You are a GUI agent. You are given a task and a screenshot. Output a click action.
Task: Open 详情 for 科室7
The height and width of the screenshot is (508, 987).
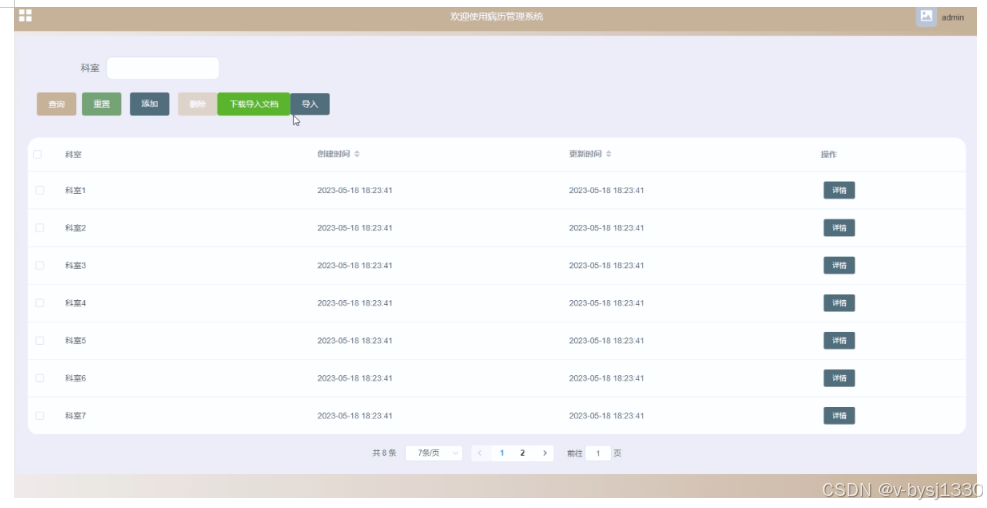click(839, 415)
